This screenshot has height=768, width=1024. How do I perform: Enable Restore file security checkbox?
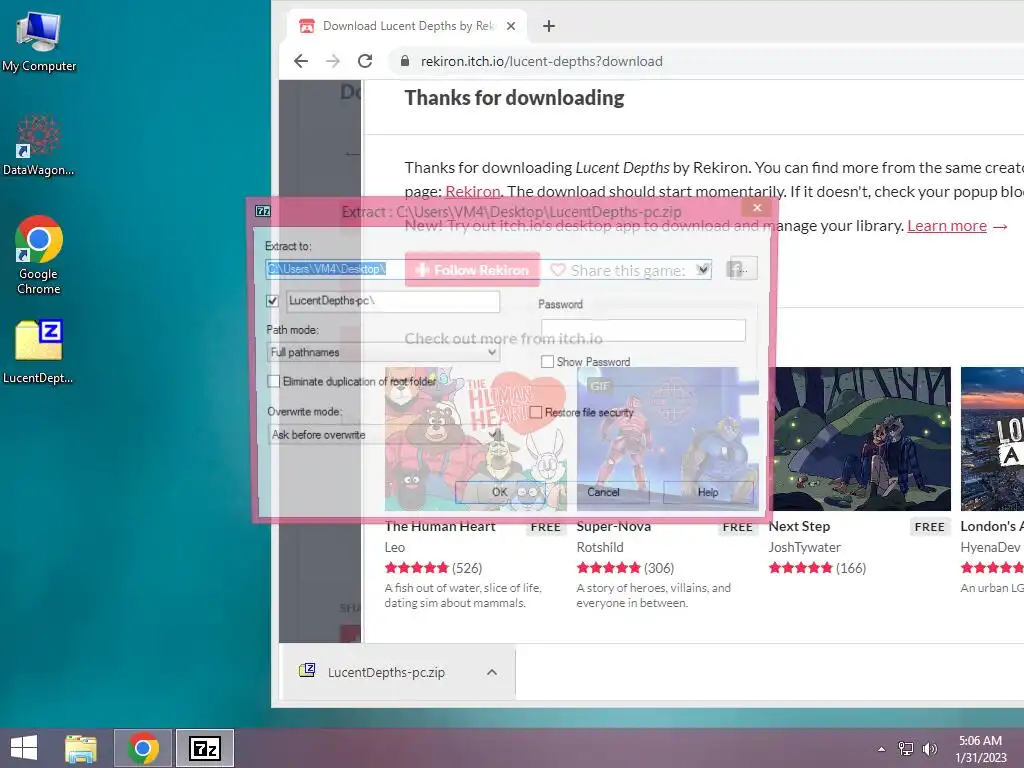(x=536, y=413)
